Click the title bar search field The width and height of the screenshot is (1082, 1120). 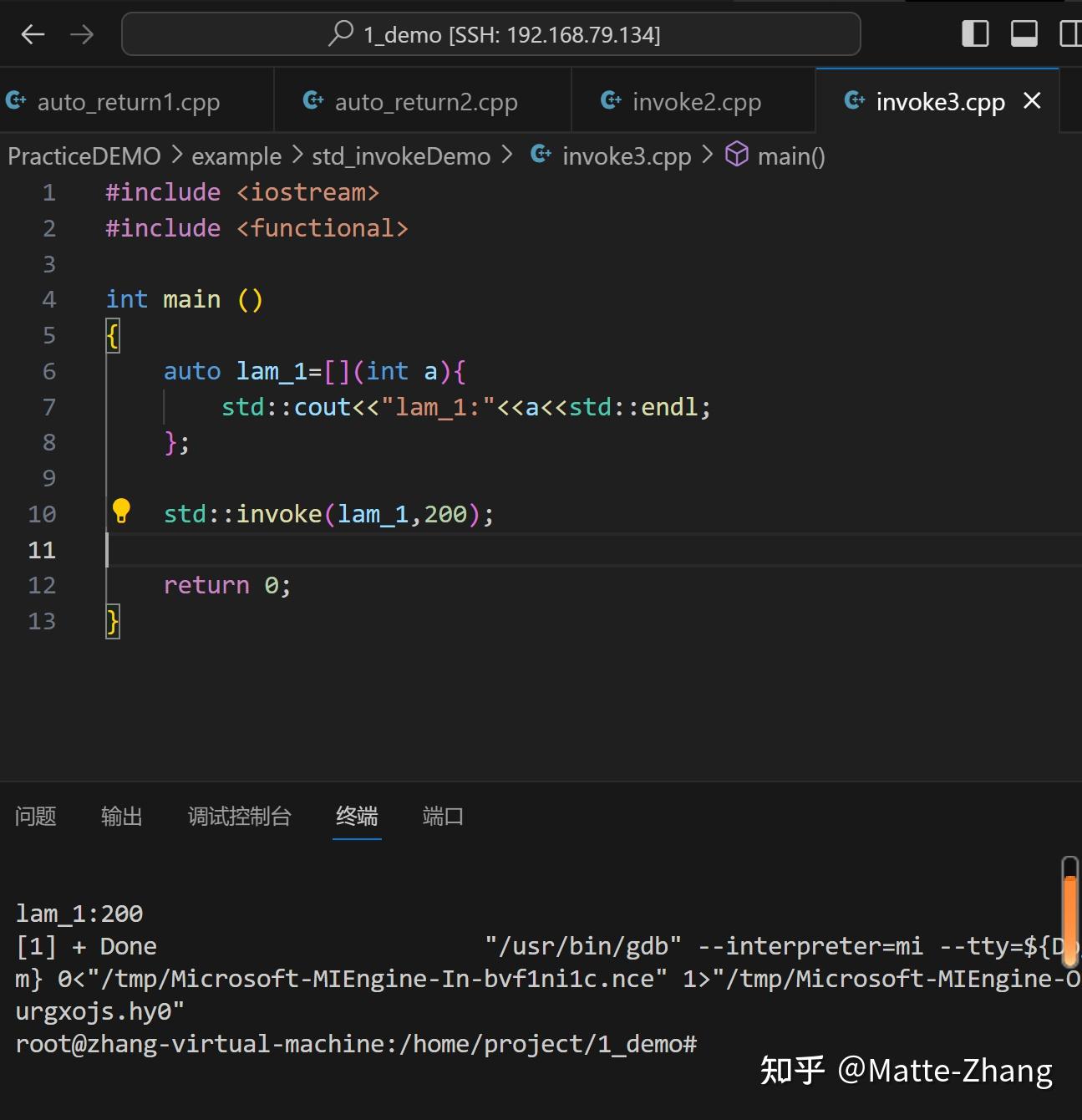click(490, 33)
